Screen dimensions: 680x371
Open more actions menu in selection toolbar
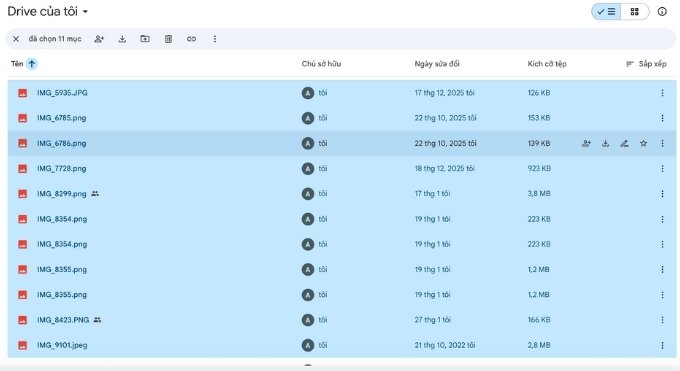click(215, 39)
